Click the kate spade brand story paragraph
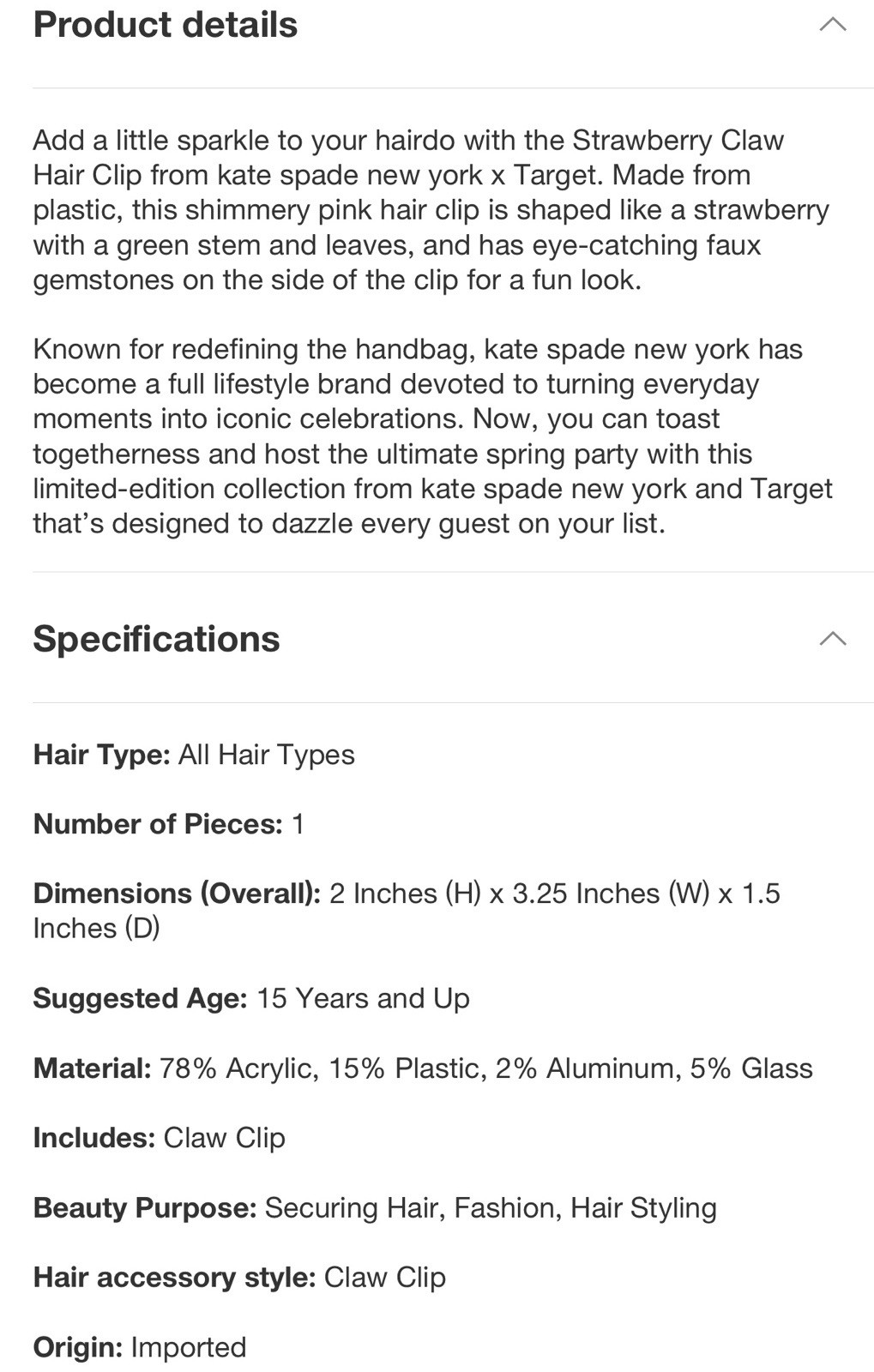Viewport: 874px width, 1372px height. 433,436
